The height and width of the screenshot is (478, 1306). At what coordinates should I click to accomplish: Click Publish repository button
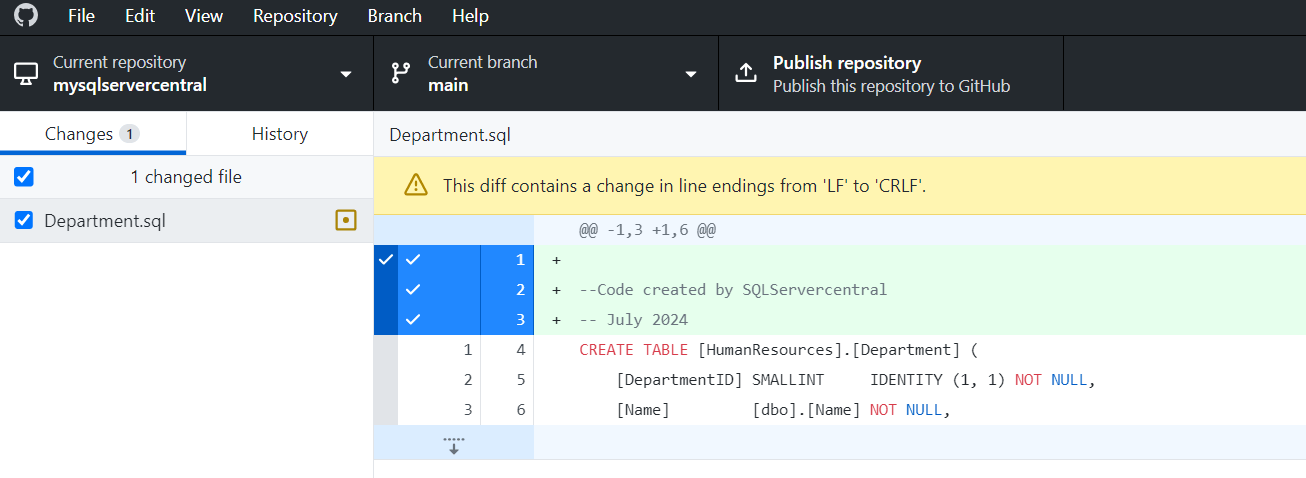tap(890, 73)
